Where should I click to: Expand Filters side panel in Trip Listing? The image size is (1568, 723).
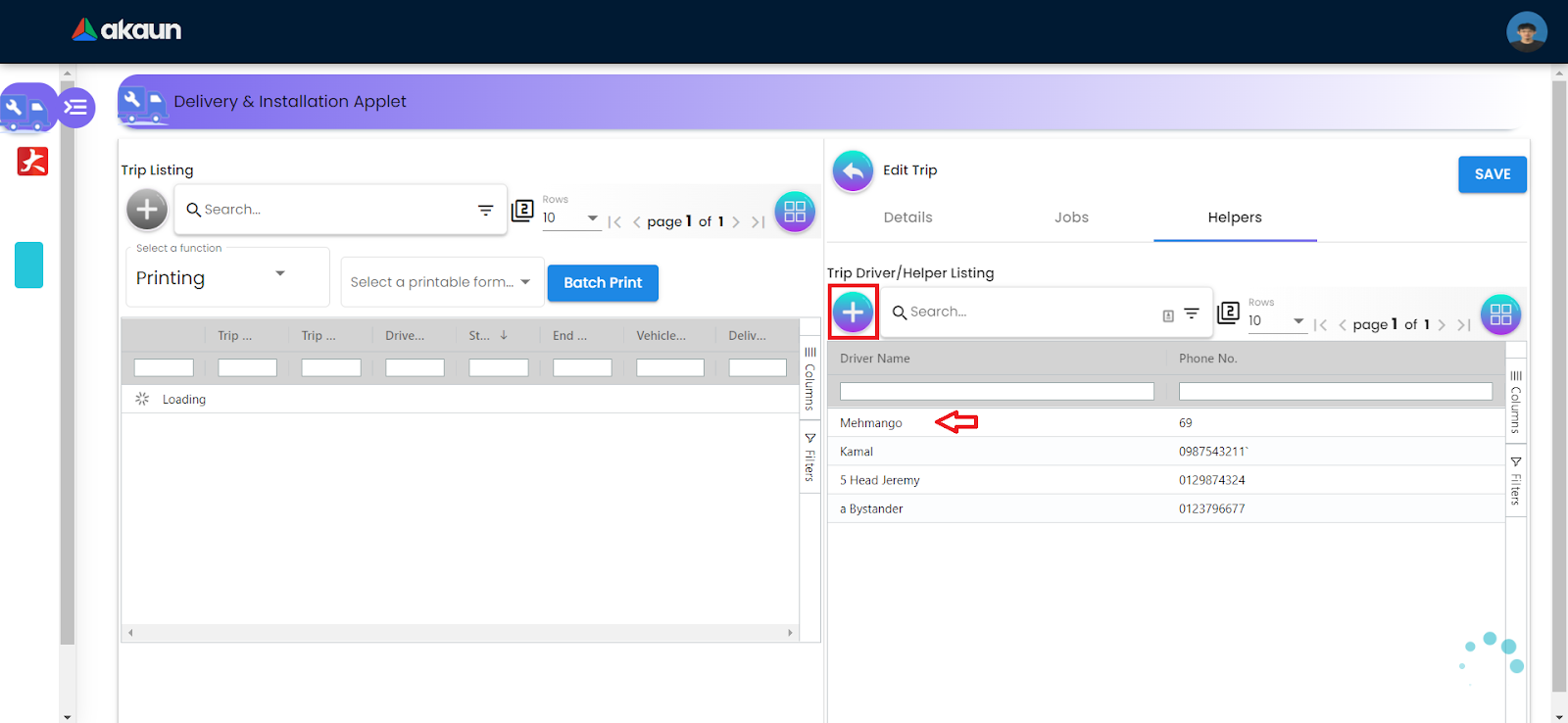[x=810, y=457]
